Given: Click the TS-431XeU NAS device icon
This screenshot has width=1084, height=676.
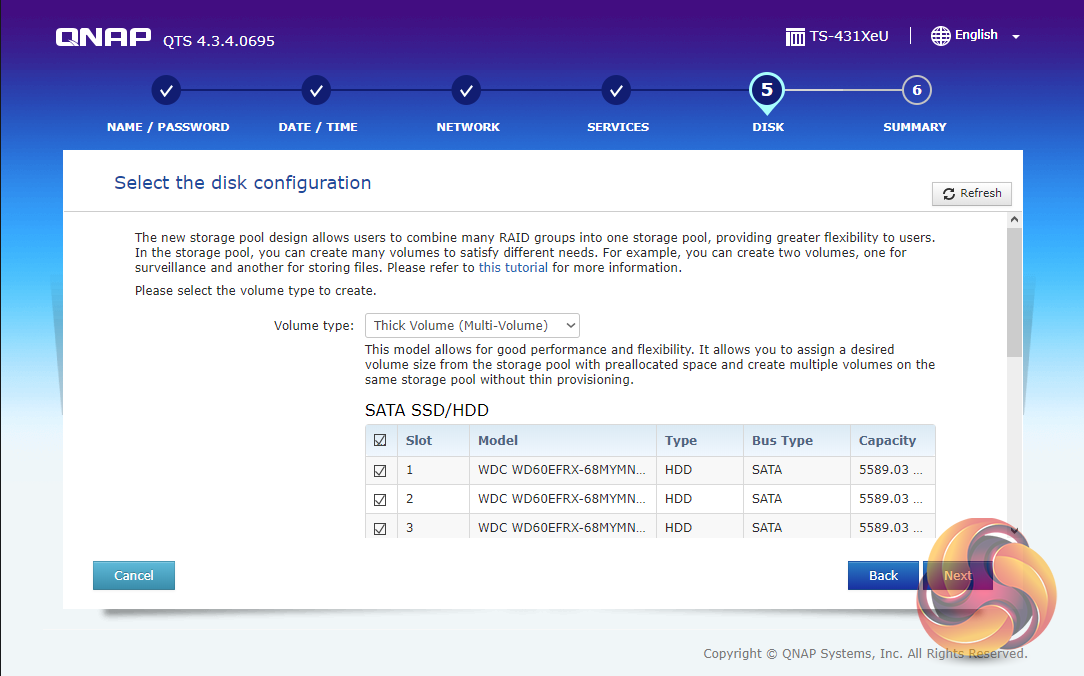Looking at the screenshot, I should point(795,37).
